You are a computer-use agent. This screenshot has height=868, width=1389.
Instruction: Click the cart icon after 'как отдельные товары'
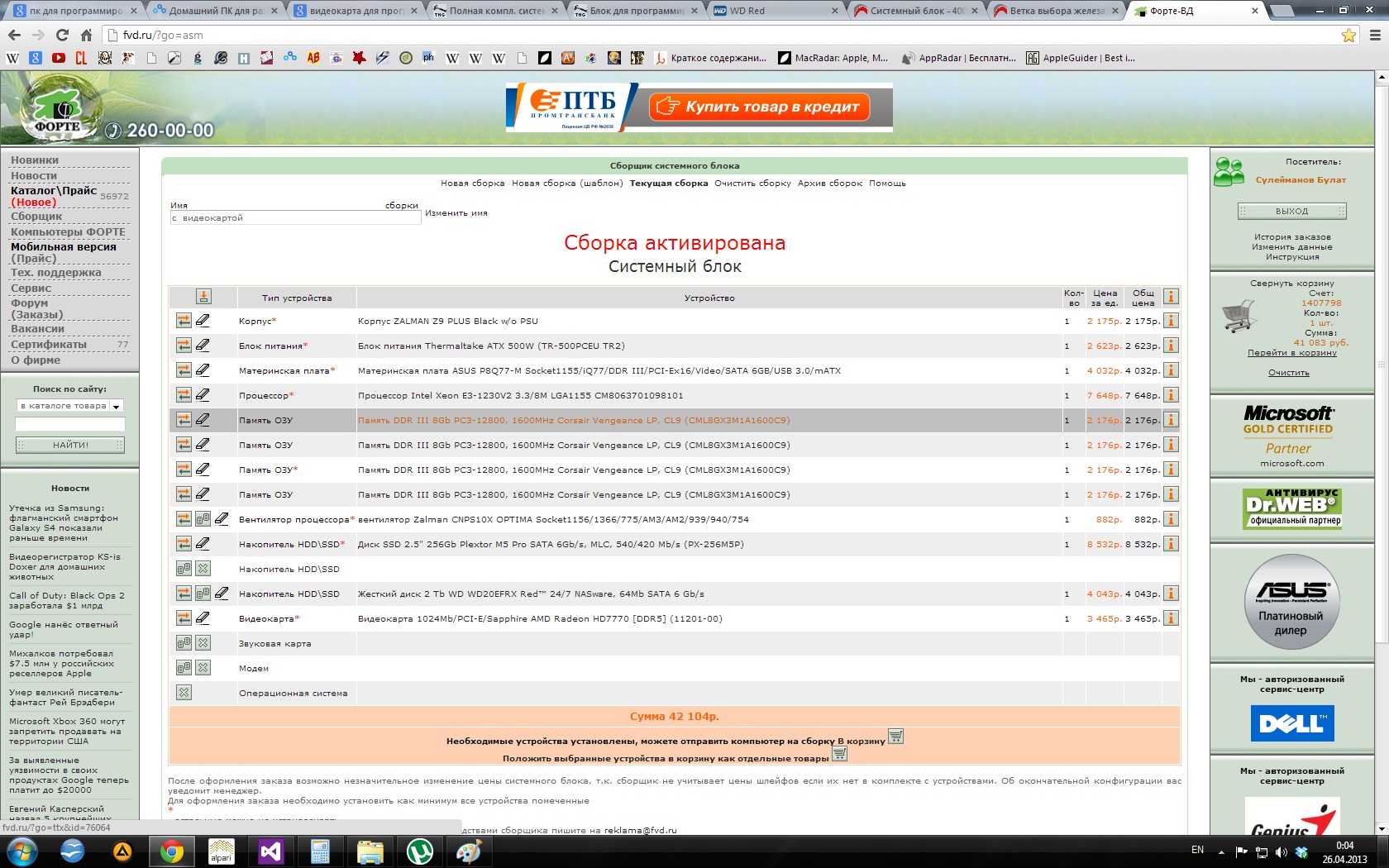pyautogui.click(x=839, y=754)
